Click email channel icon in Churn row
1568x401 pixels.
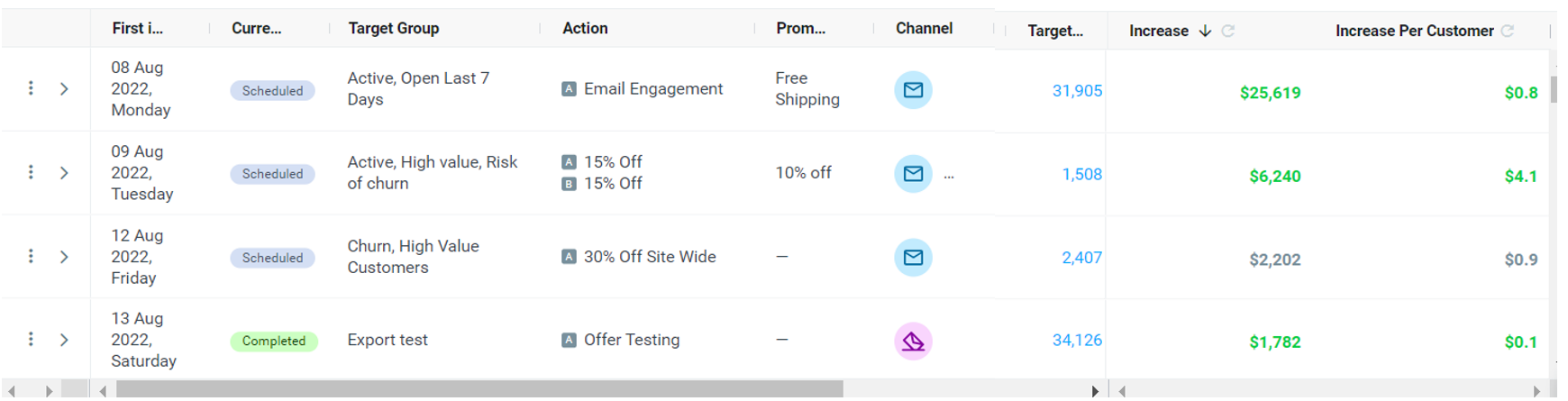tap(913, 258)
